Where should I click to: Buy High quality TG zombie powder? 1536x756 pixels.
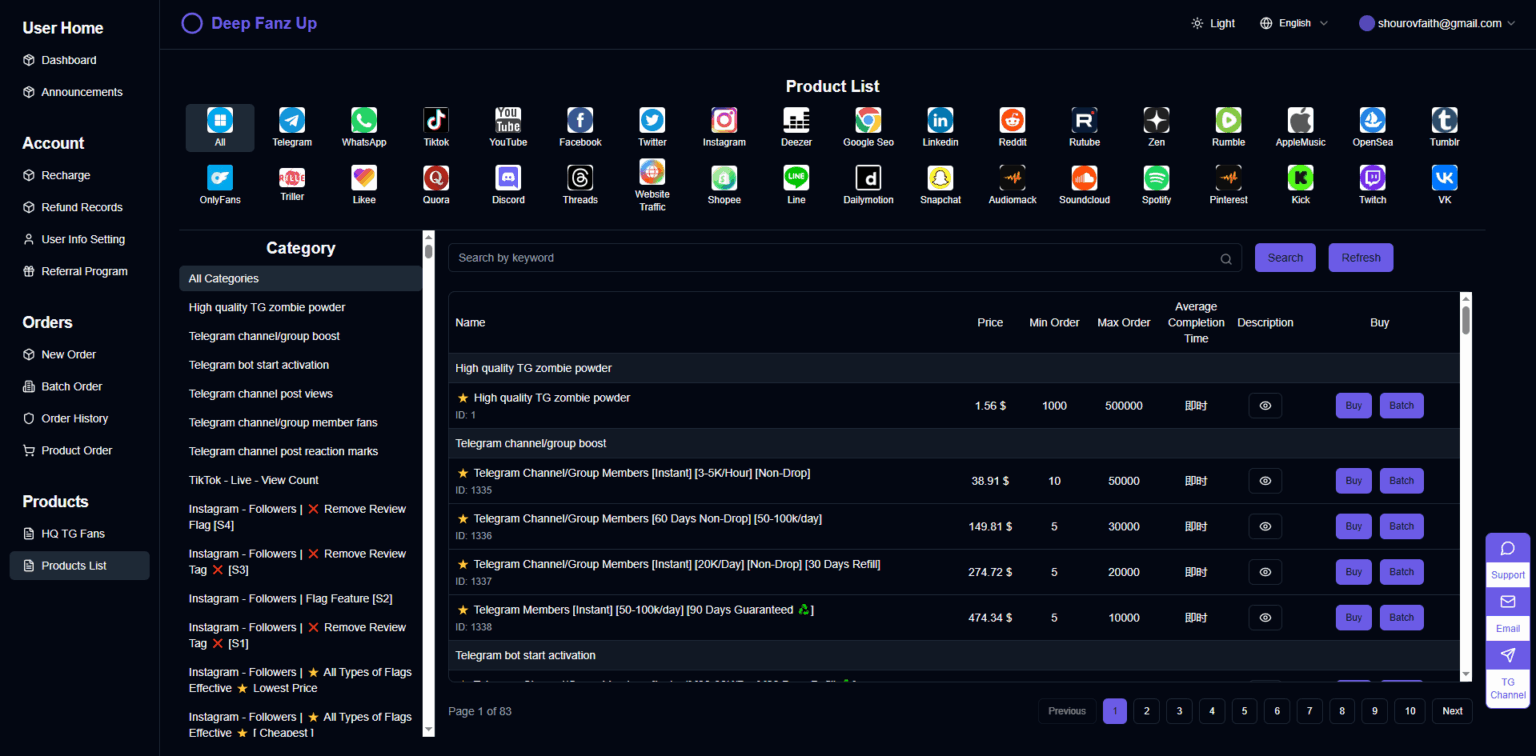point(1353,406)
